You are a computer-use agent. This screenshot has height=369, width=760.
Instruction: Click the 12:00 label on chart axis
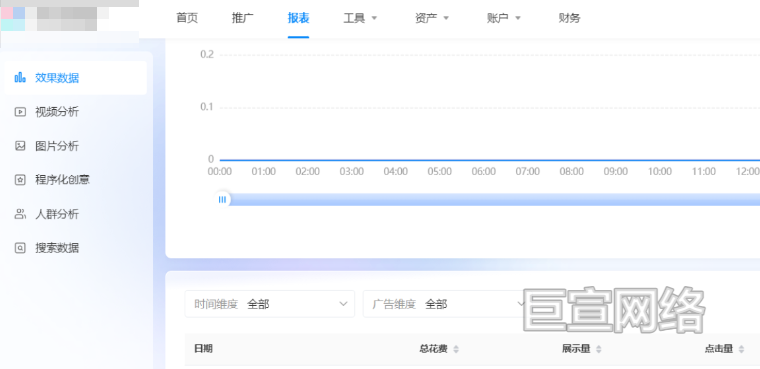(747, 171)
